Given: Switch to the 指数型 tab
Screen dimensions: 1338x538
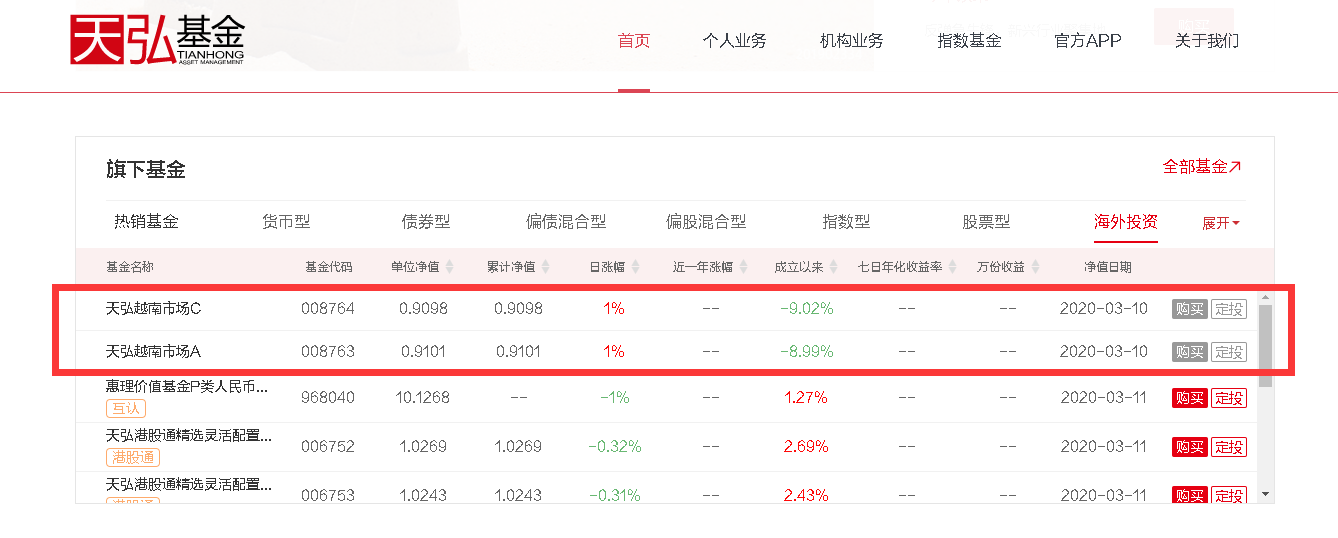Looking at the screenshot, I should pos(846,222).
